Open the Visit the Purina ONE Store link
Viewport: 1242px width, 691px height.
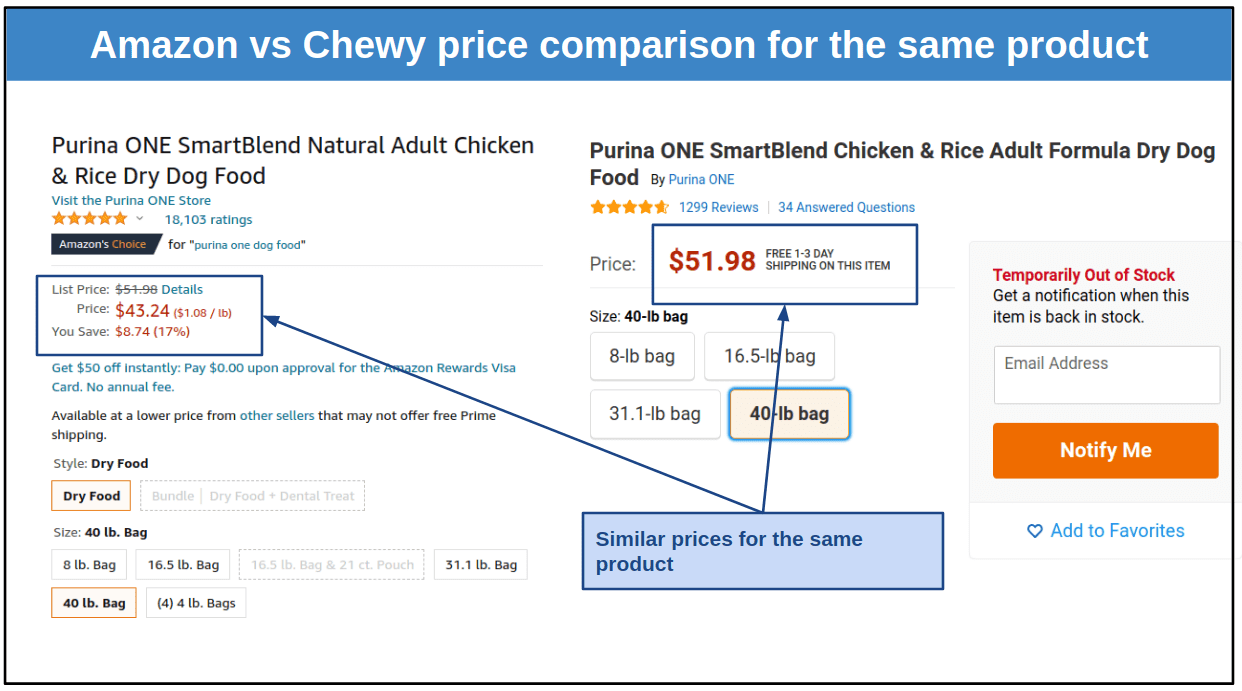coord(131,200)
